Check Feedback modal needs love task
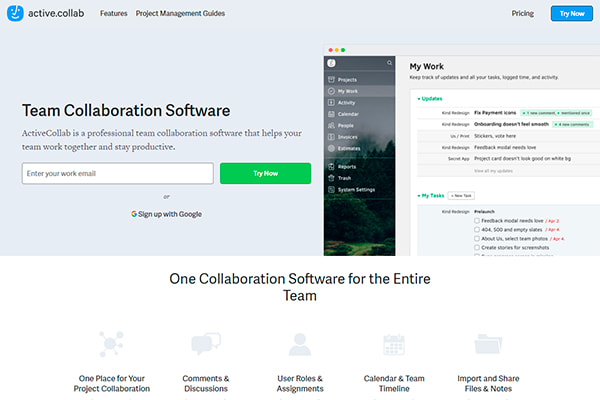Viewport: 600px width, 400px height. click(477, 220)
